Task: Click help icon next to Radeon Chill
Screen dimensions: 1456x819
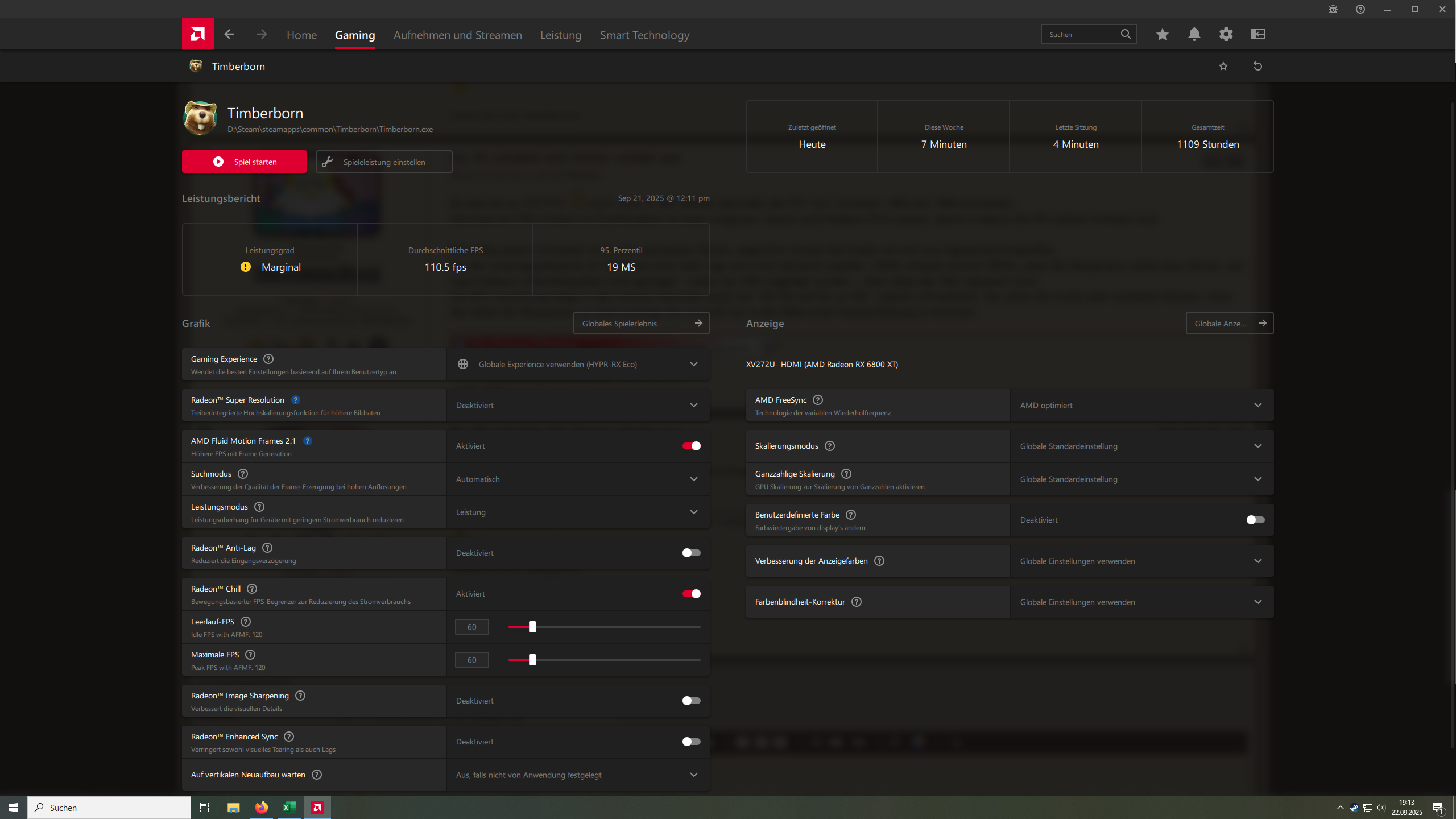Action: tap(252, 589)
